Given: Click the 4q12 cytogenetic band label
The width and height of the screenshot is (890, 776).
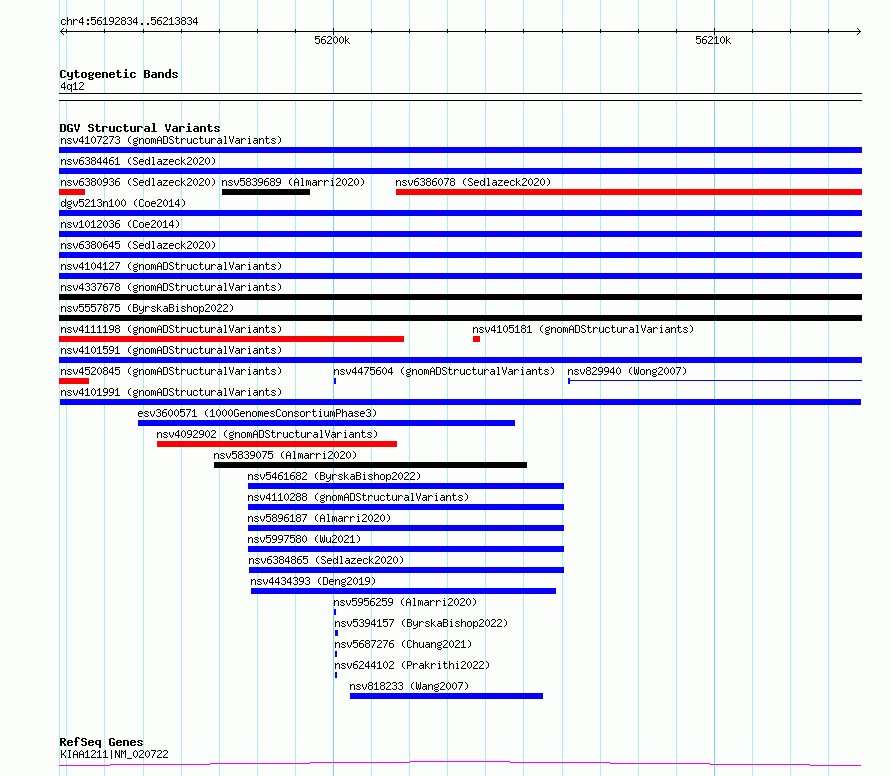Looking at the screenshot, I should [x=72, y=86].
